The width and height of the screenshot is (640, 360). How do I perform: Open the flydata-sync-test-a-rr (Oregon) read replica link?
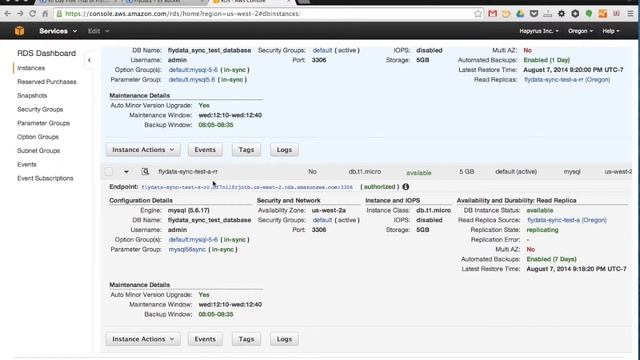567,80
